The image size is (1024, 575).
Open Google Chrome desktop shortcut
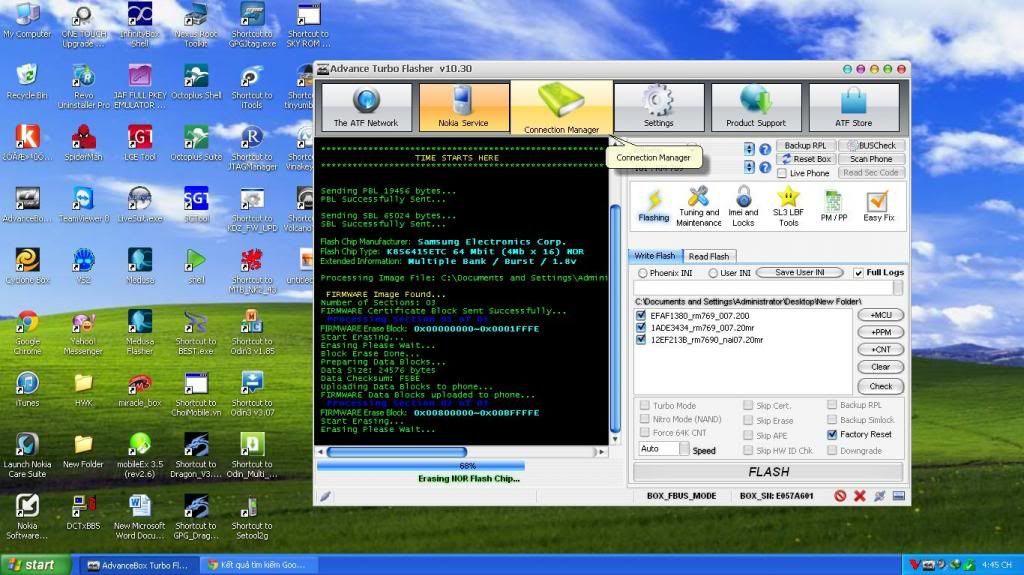(27, 333)
